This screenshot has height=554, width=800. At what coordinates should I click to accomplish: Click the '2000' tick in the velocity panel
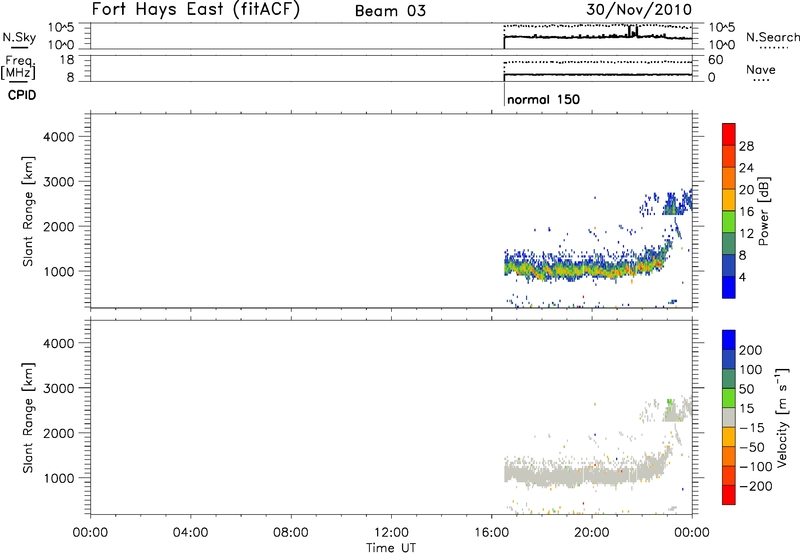[59, 433]
